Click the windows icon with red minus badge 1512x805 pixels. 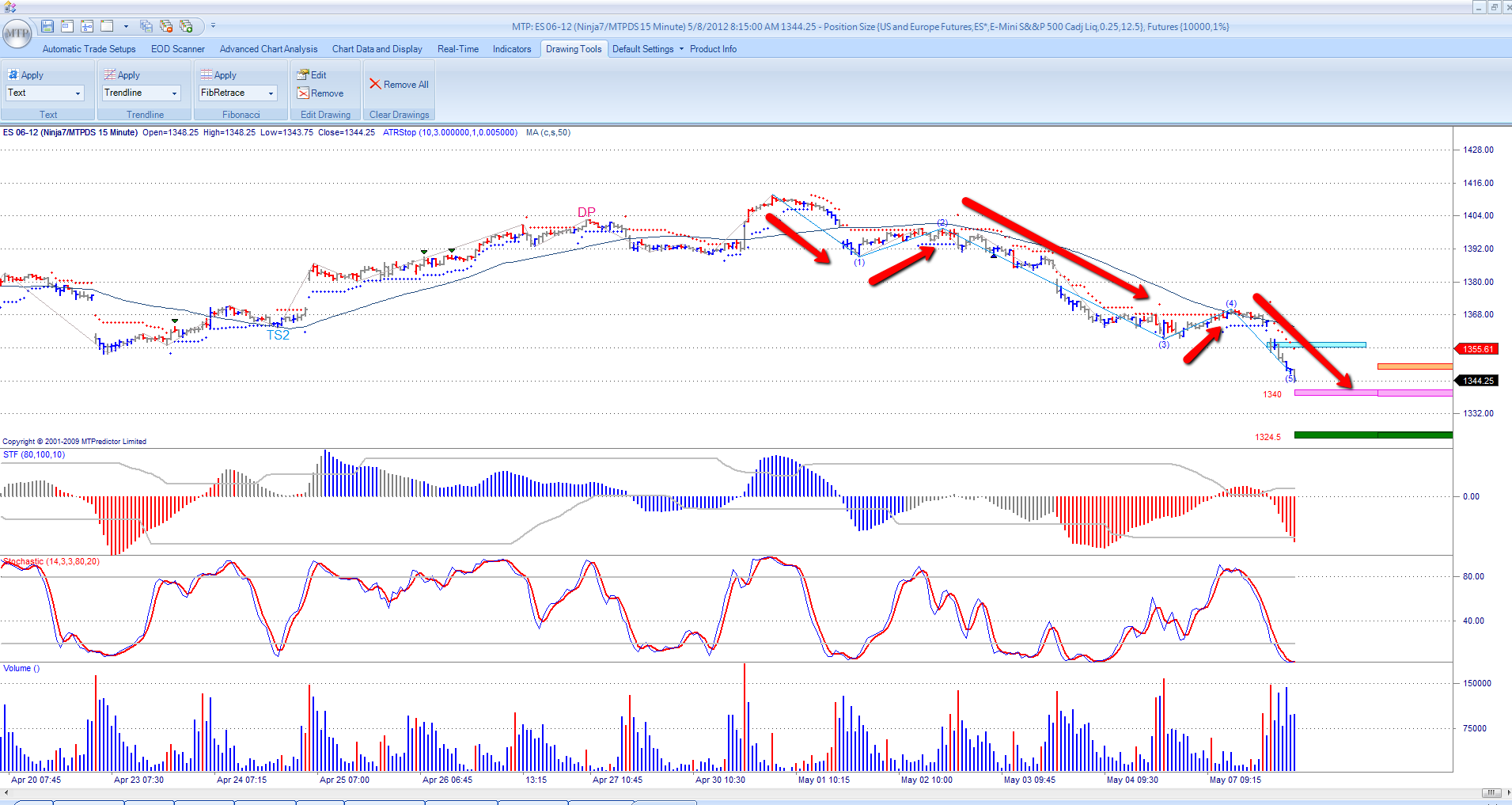166,26
